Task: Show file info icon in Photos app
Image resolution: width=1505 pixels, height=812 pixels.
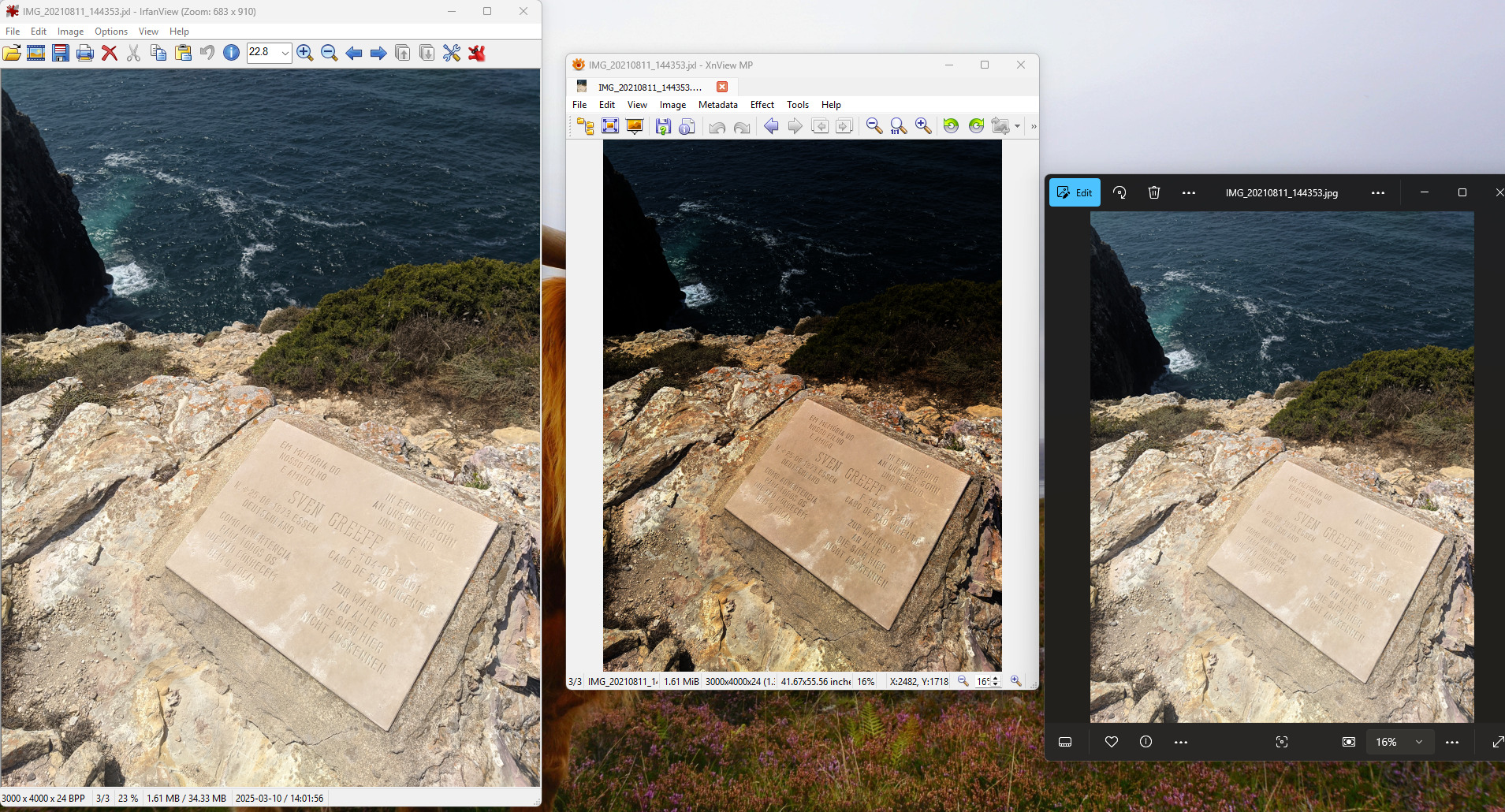Action: [x=1146, y=742]
